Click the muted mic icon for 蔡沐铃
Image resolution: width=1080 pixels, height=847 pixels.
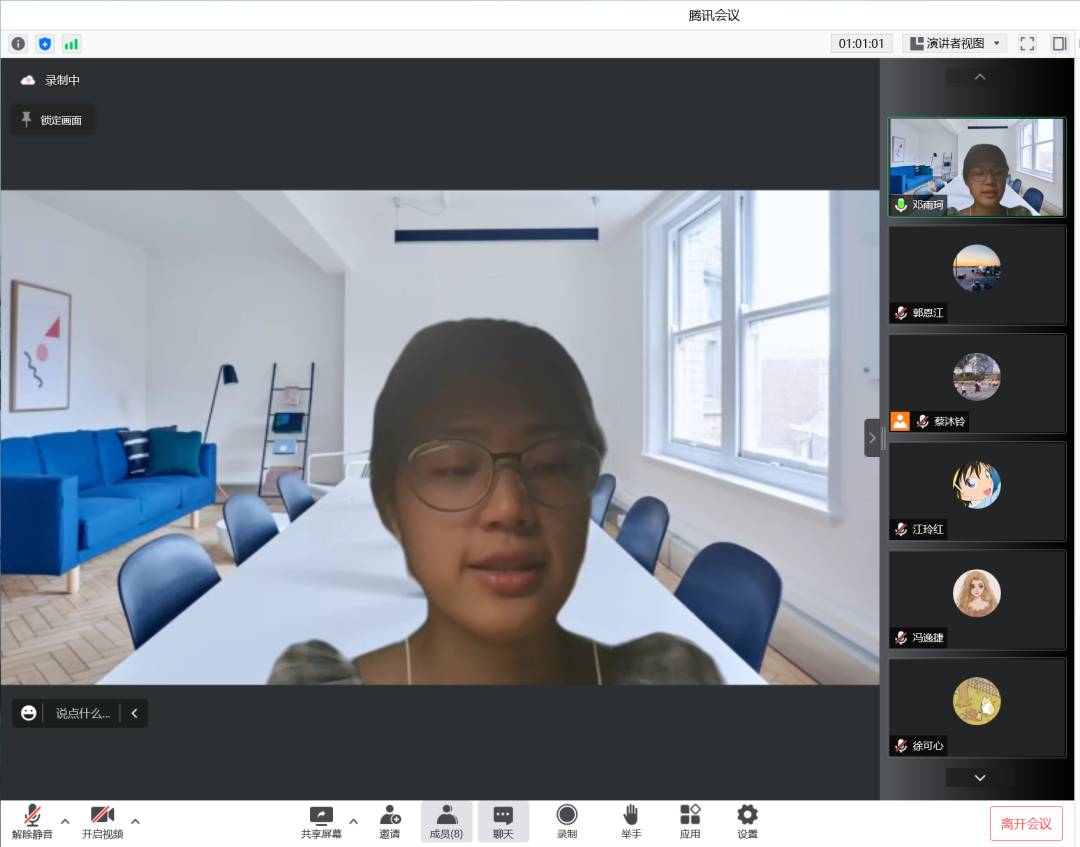click(922, 421)
